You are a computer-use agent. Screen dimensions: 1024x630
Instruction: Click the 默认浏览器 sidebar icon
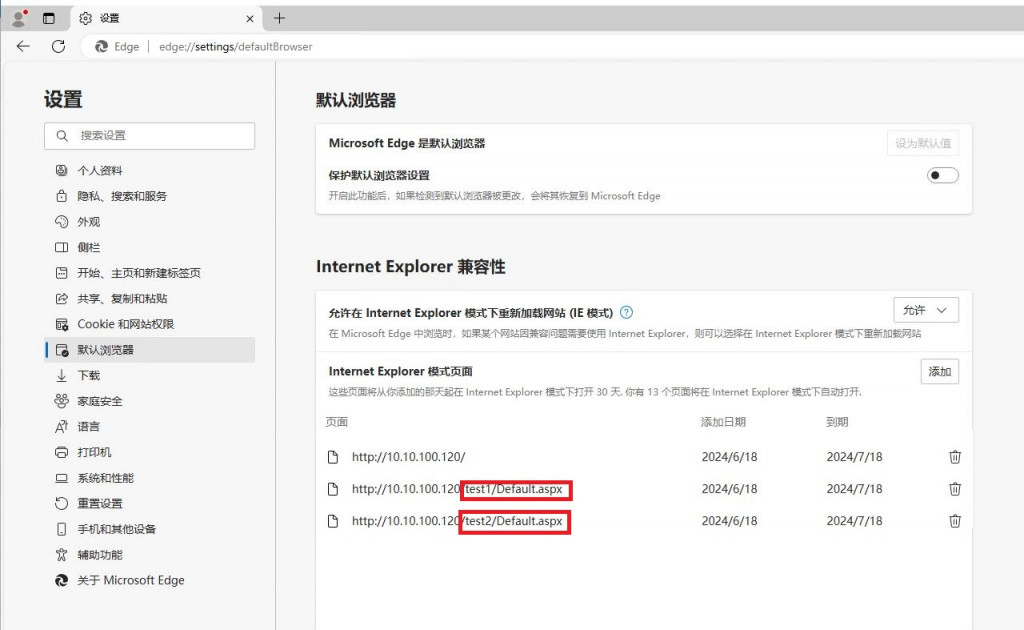tap(61, 350)
